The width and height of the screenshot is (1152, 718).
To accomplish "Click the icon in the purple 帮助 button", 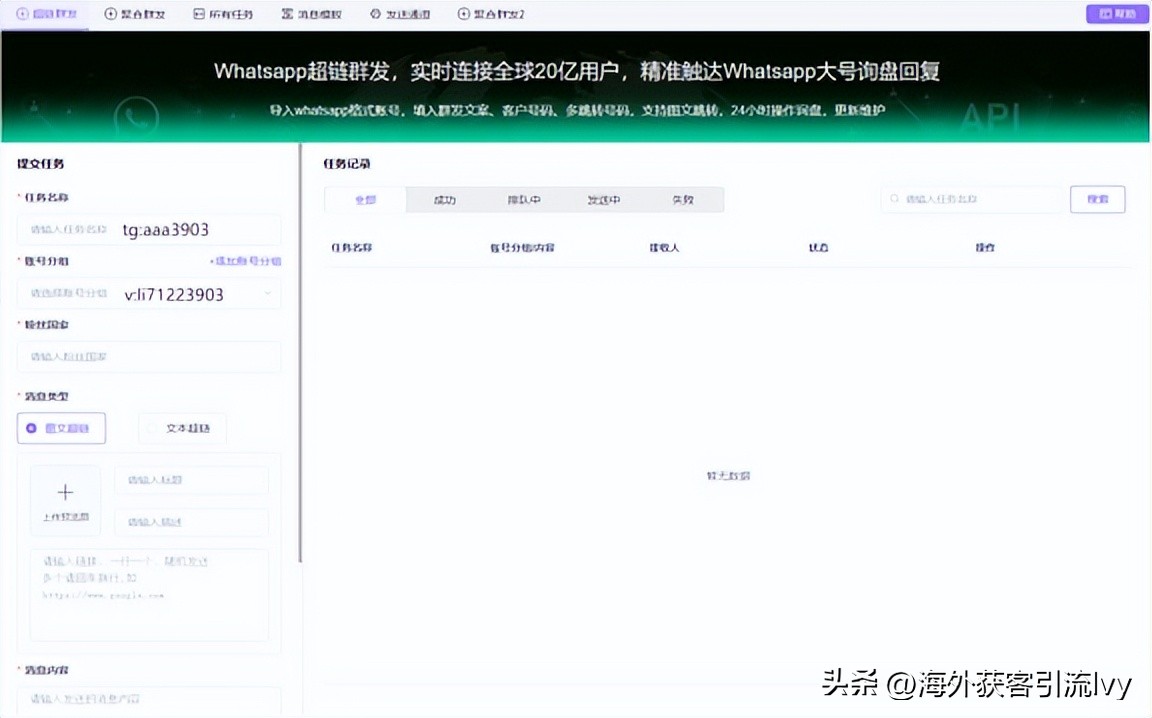I will [x=1104, y=14].
